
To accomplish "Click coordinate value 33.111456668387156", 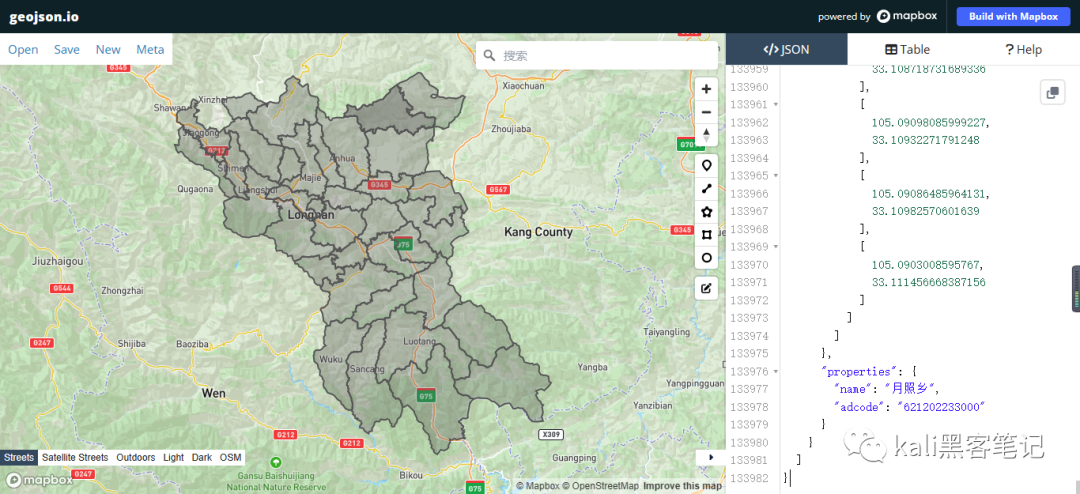I will [928, 282].
